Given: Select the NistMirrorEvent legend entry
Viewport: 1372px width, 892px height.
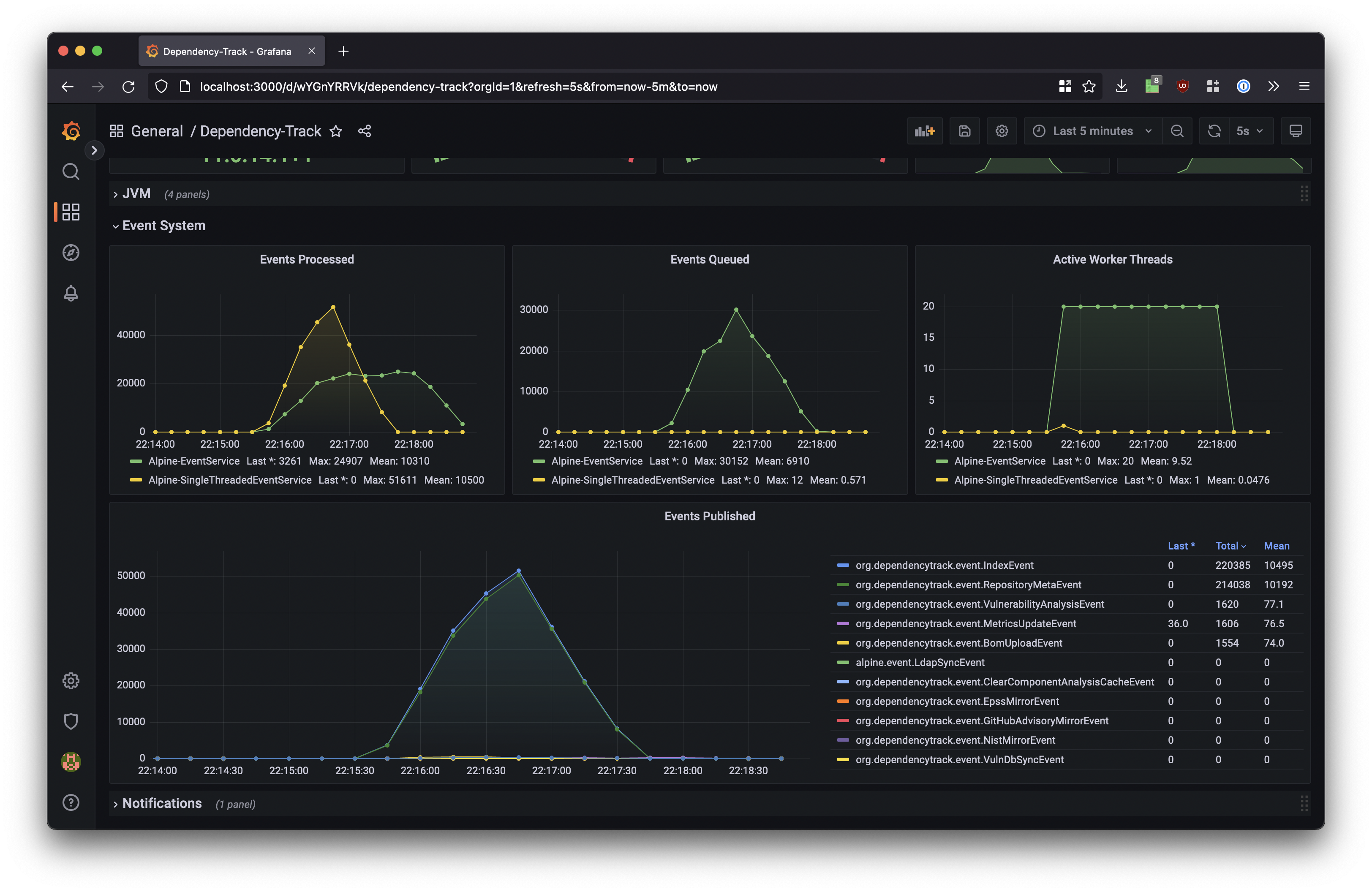Looking at the screenshot, I should 955,740.
